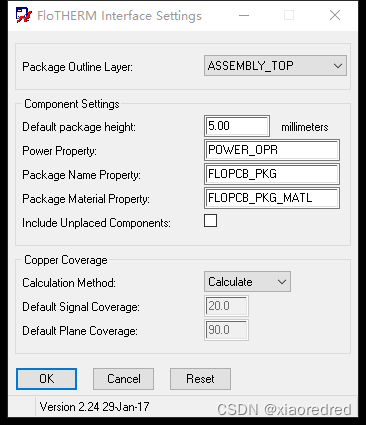The width and height of the screenshot is (366, 425).
Task: Click the Cancel button
Action: (123, 379)
